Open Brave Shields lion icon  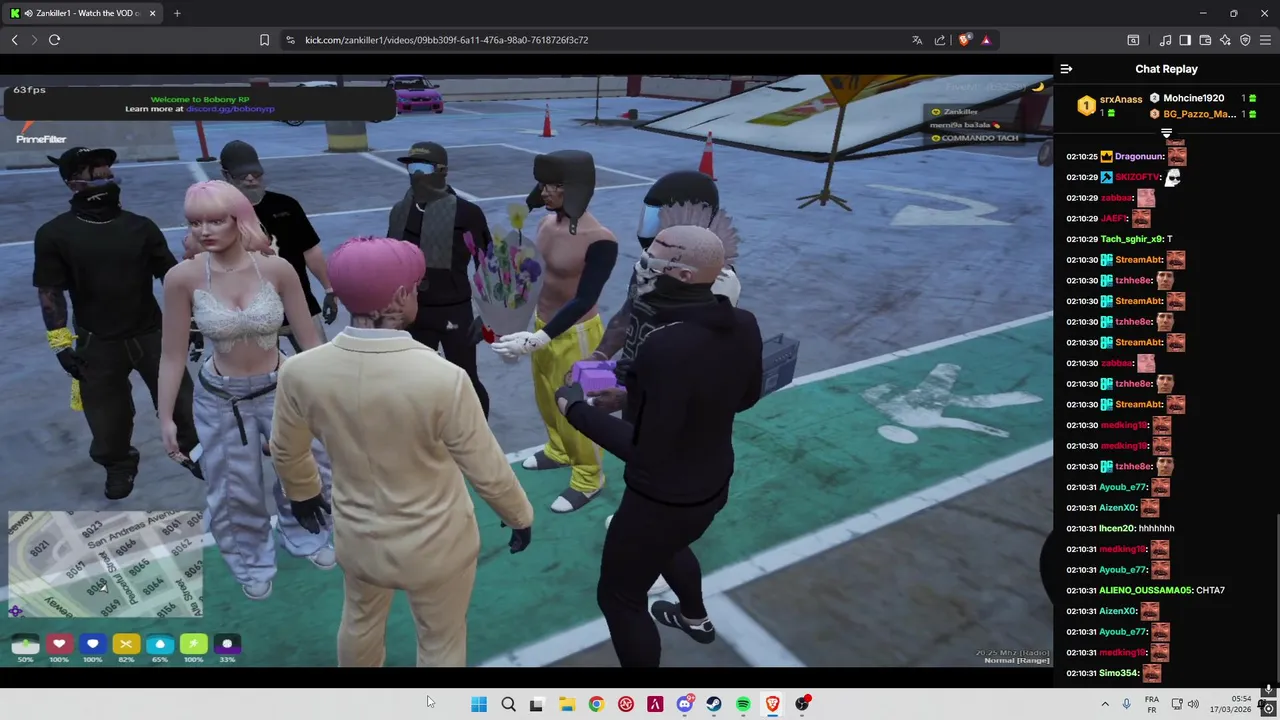(964, 40)
